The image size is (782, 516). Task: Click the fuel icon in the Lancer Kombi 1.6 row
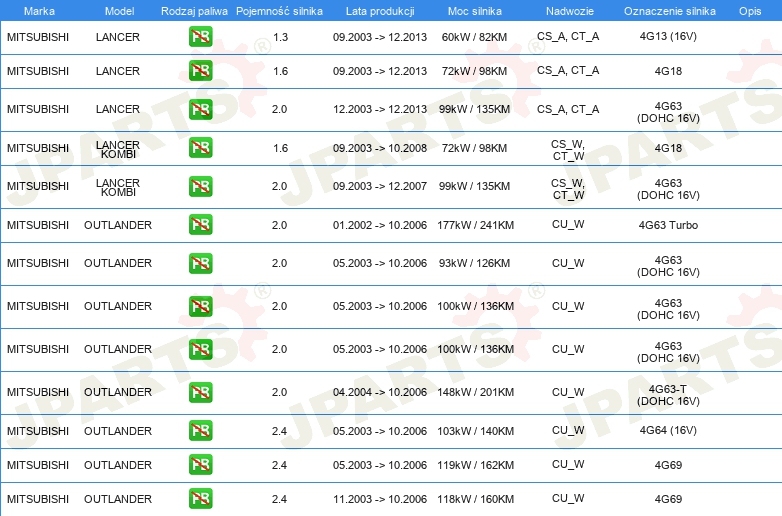point(200,148)
